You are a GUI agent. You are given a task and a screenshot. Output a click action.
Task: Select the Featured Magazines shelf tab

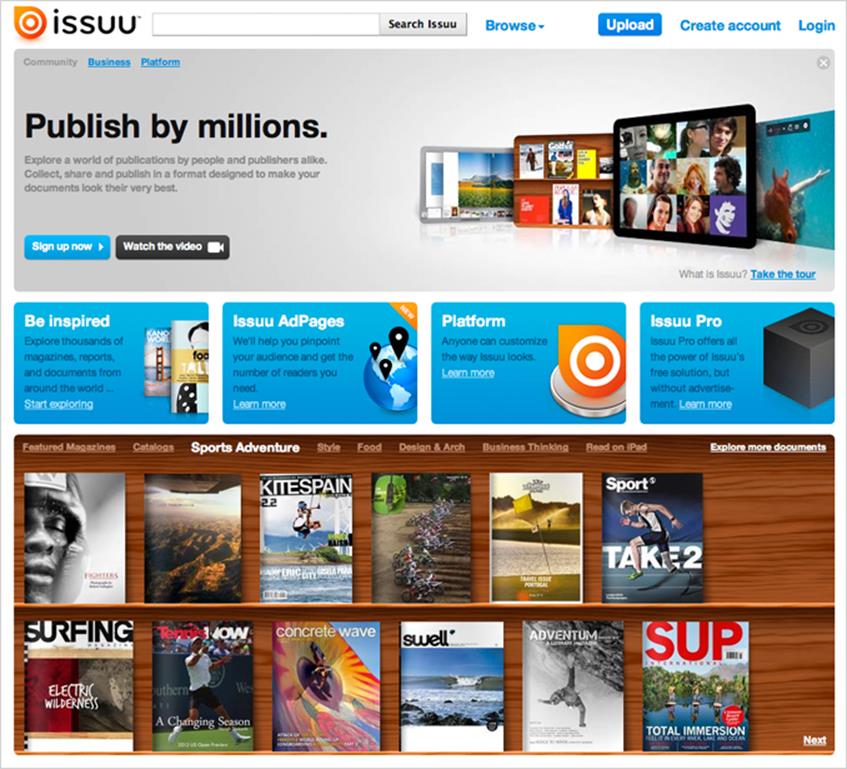(x=69, y=447)
